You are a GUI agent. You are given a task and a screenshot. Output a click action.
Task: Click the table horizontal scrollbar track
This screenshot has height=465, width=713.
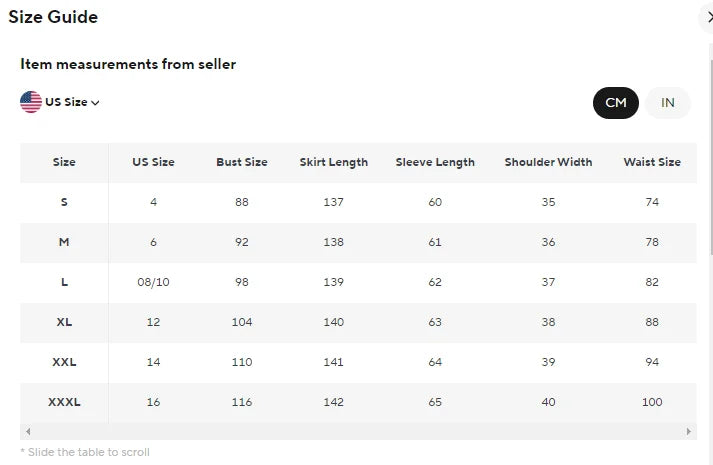pos(358,432)
